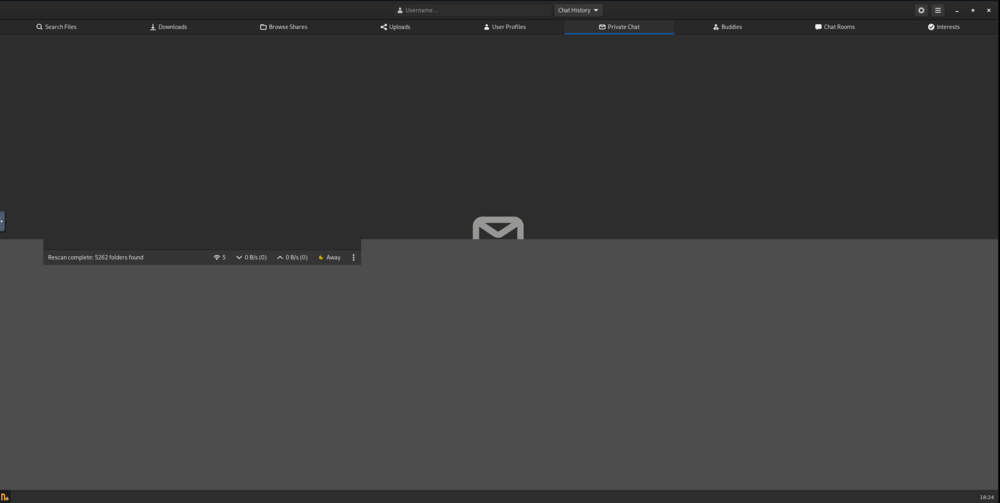Open the hamburger main menu

tap(938, 10)
